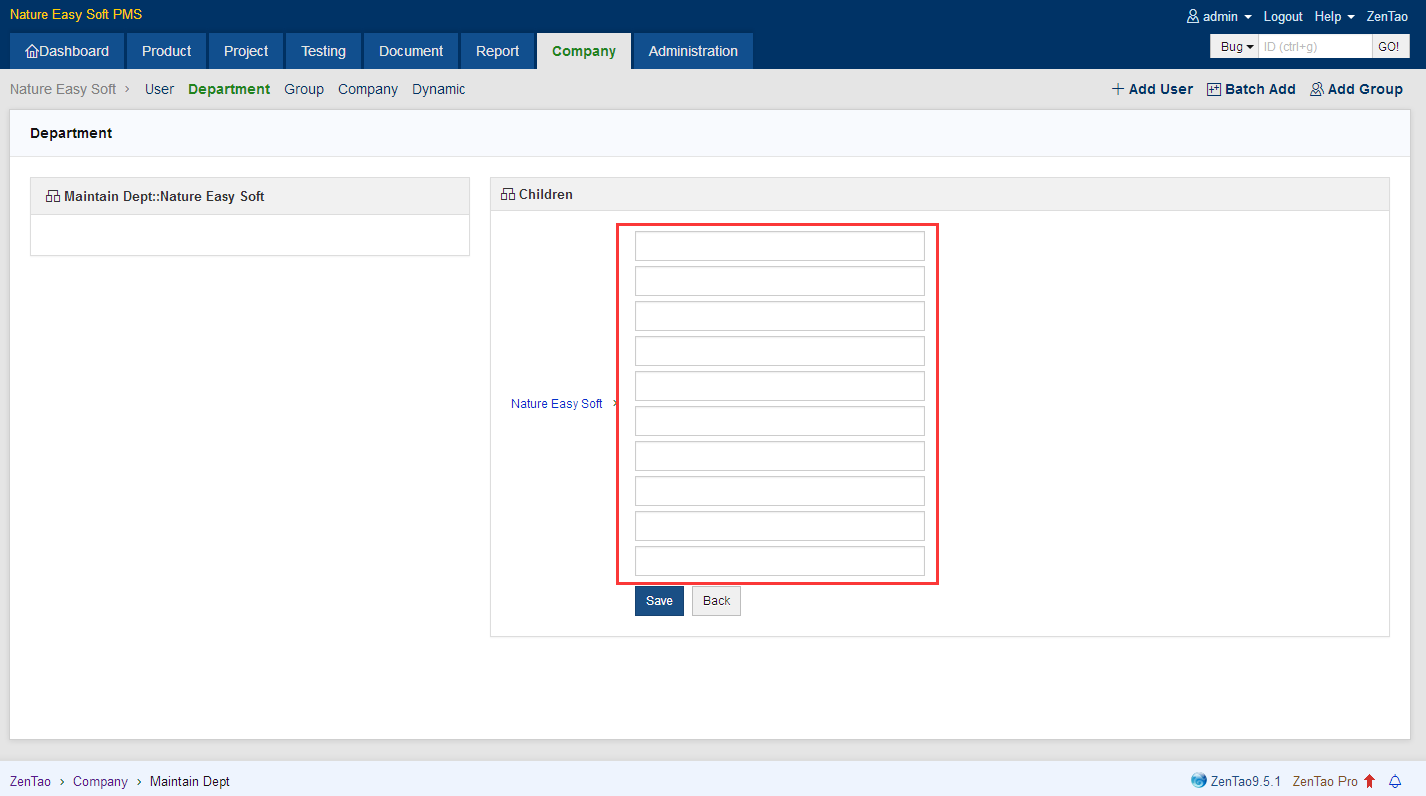The height and width of the screenshot is (796, 1426).
Task: Open the Testing tab
Action: coord(323,51)
